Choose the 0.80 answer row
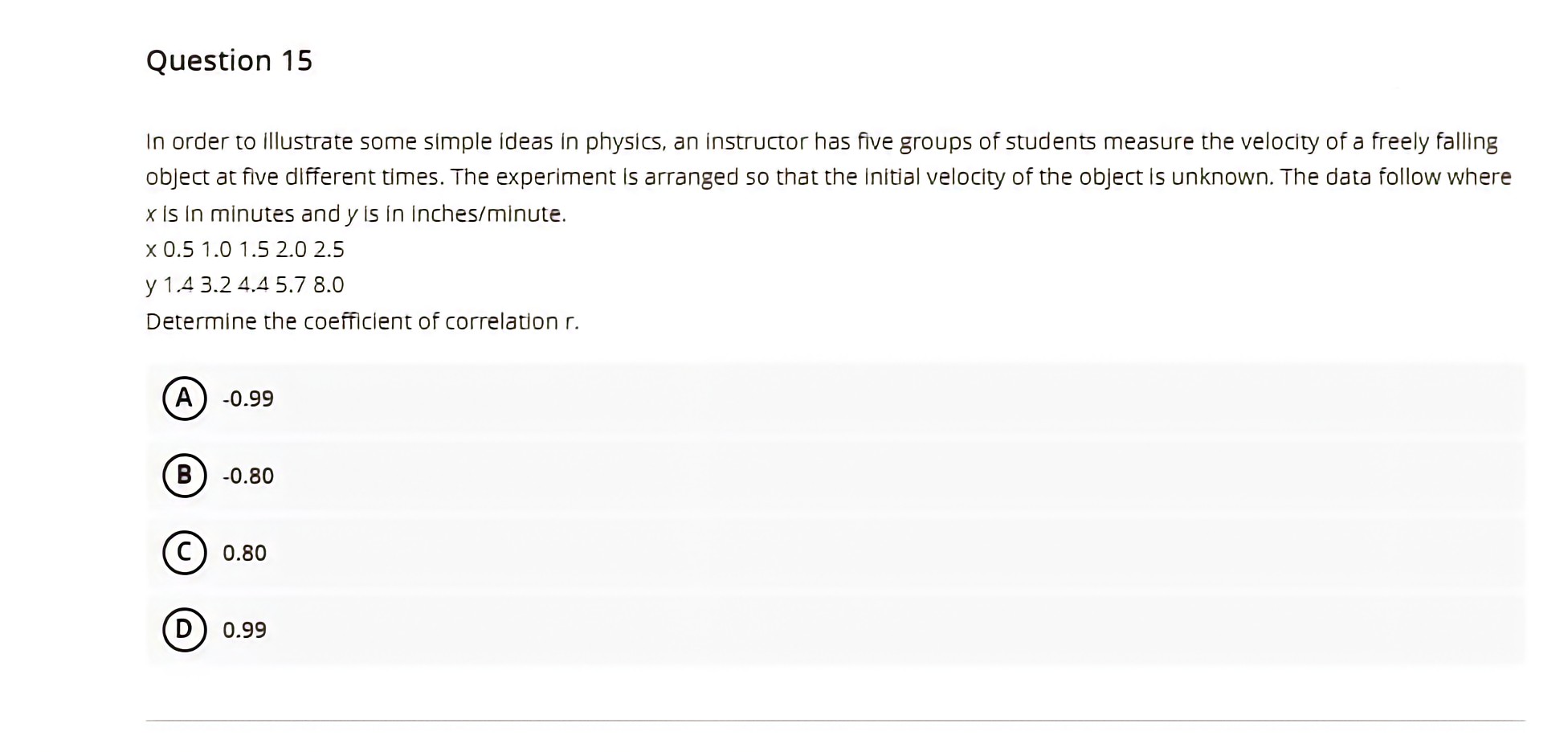This screenshot has width=1568, height=752. (723, 552)
